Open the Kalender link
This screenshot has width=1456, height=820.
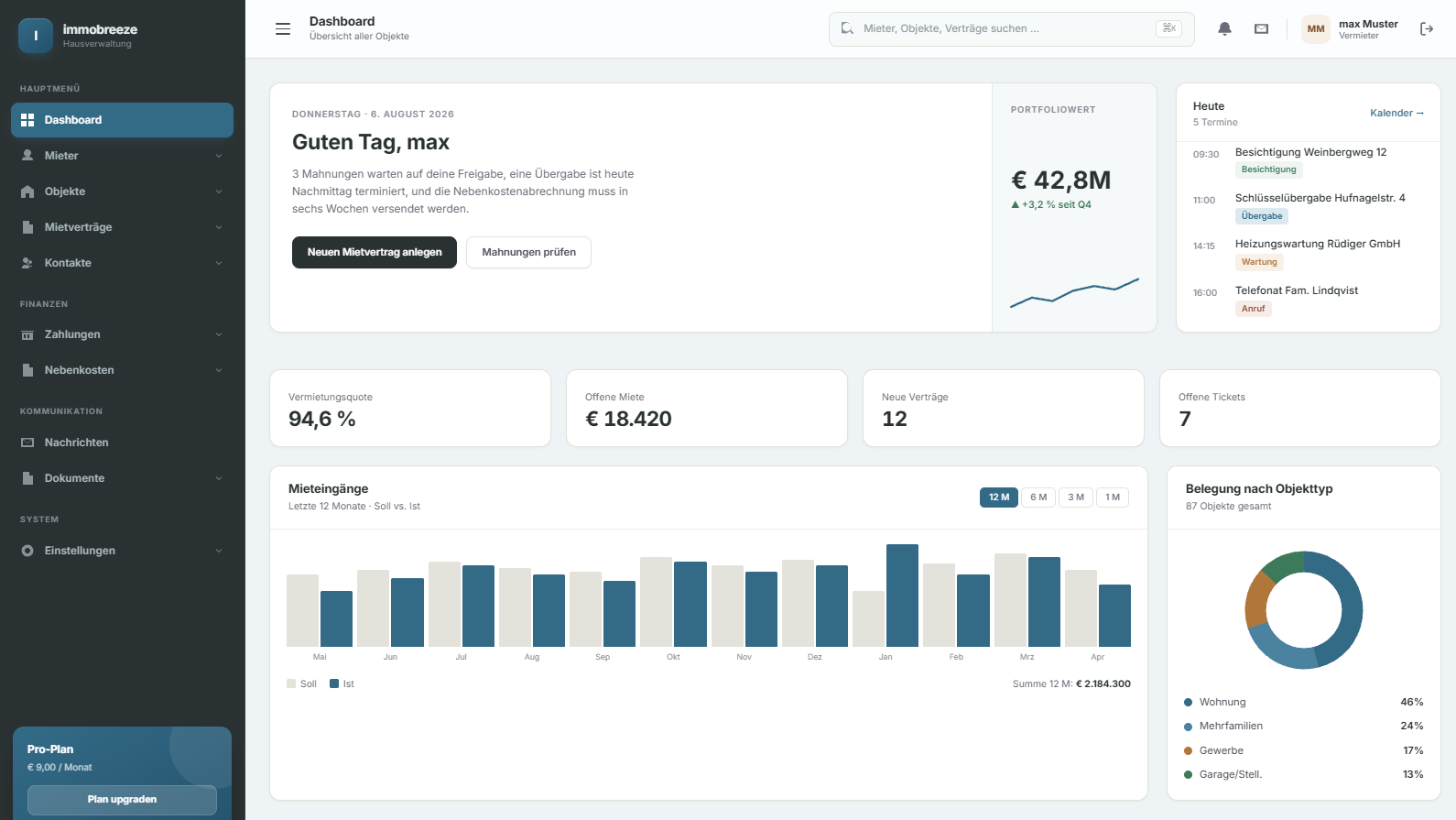(x=1396, y=113)
